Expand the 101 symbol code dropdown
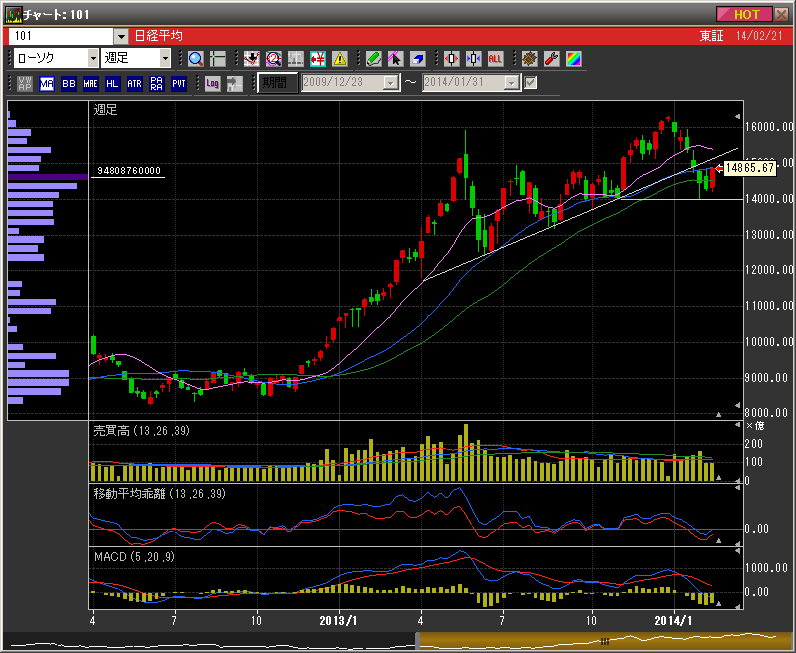Screen dimensions: 796x653 (121, 36)
